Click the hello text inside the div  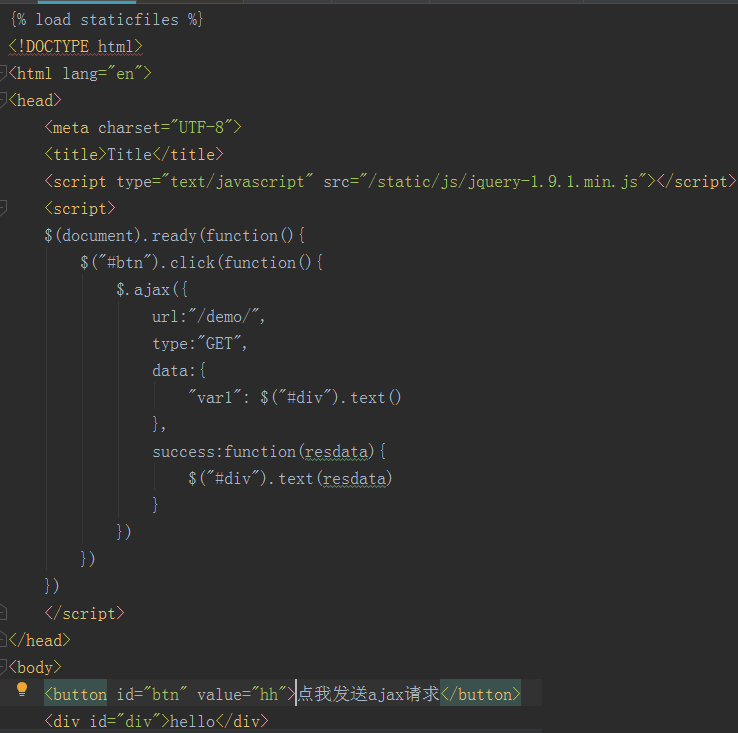pyautogui.click(x=192, y=721)
